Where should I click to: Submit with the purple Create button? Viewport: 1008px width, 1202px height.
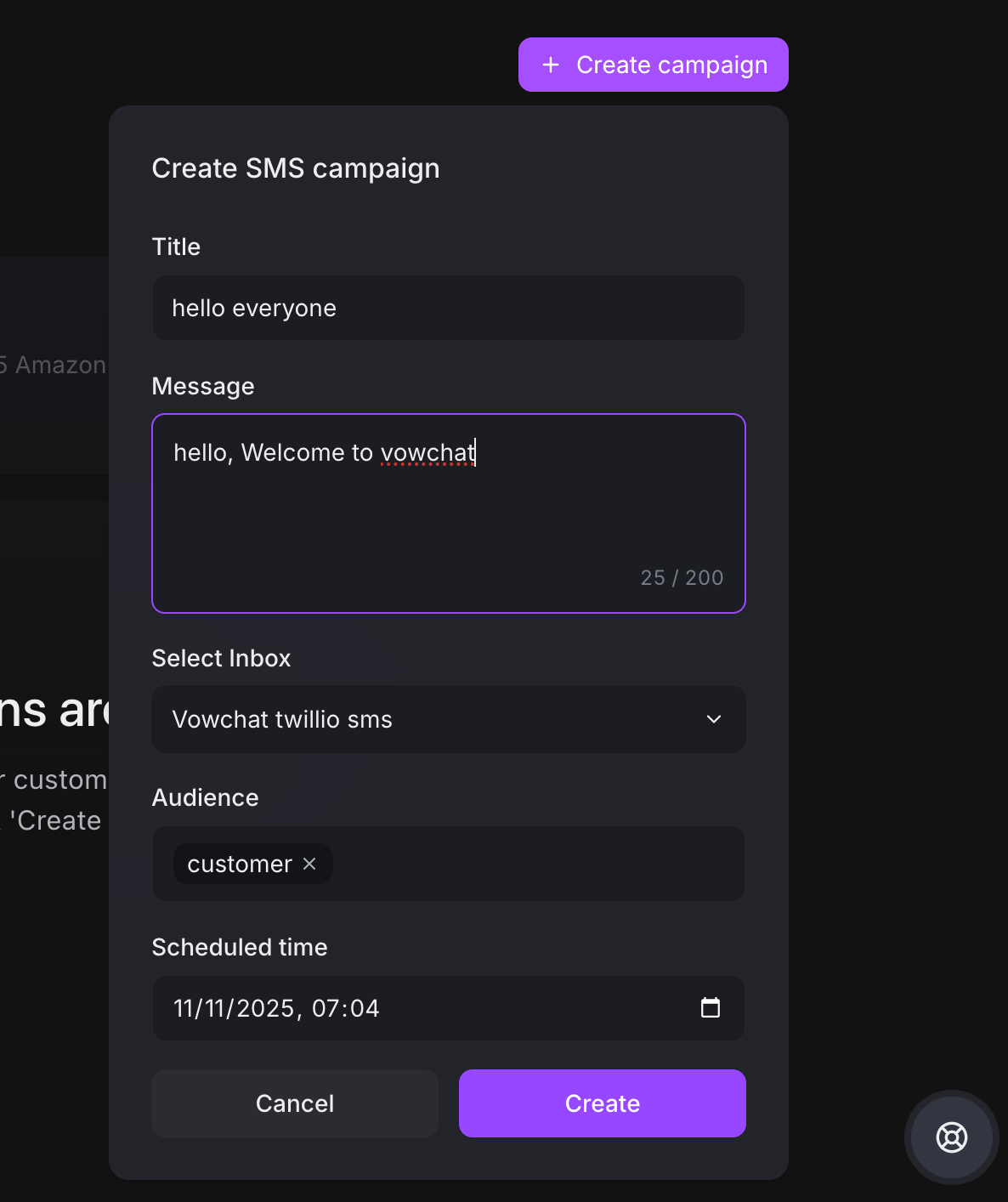click(603, 1103)
